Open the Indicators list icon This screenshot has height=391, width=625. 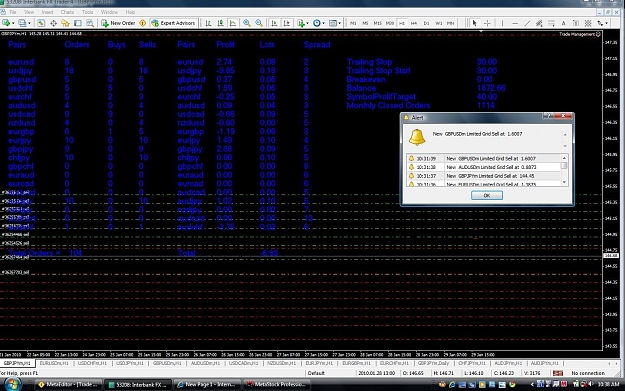pyautogui.click(x=301, y=23)
